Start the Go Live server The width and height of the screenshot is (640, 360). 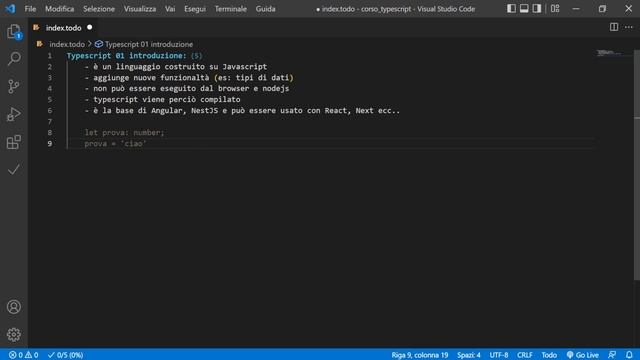click(x=582, y=355)
